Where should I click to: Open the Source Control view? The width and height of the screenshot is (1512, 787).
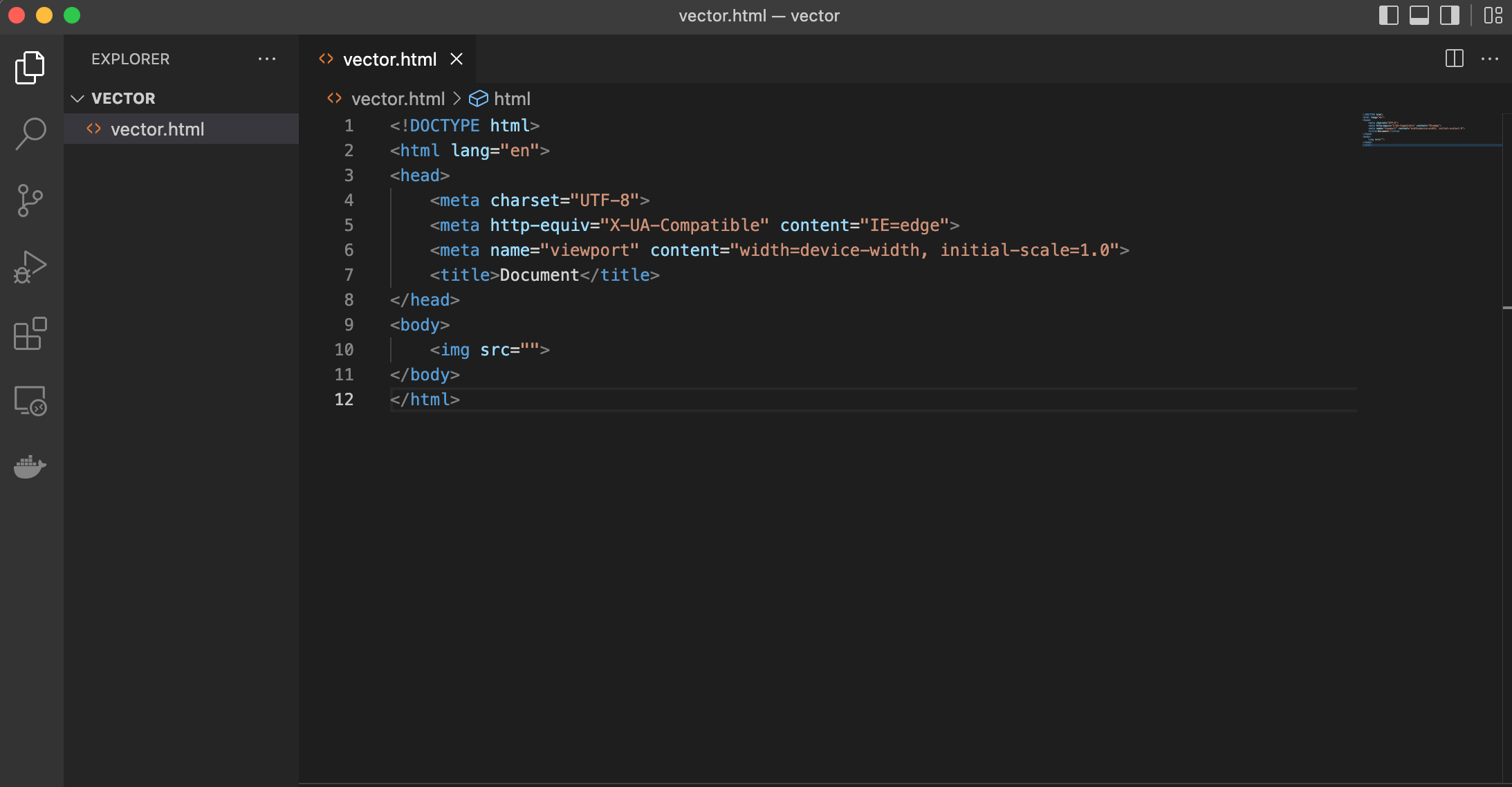point(30,201)
